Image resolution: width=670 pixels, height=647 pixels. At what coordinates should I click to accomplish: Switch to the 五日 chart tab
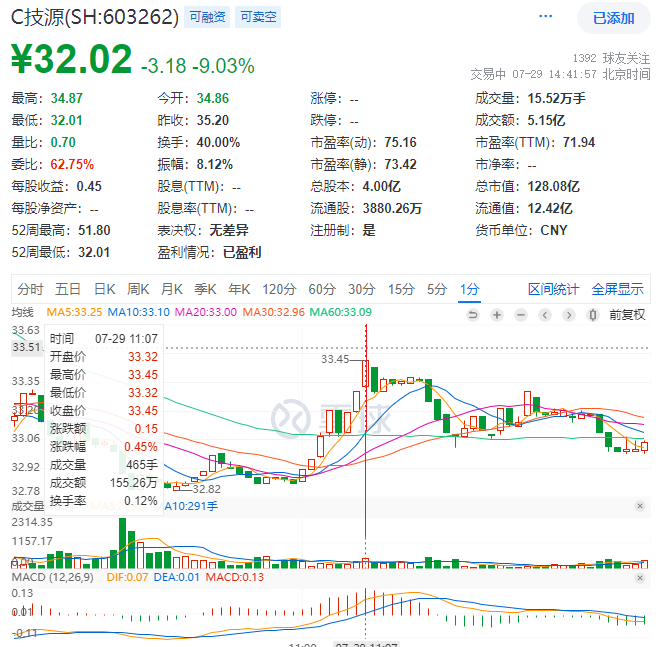(68, 289)
